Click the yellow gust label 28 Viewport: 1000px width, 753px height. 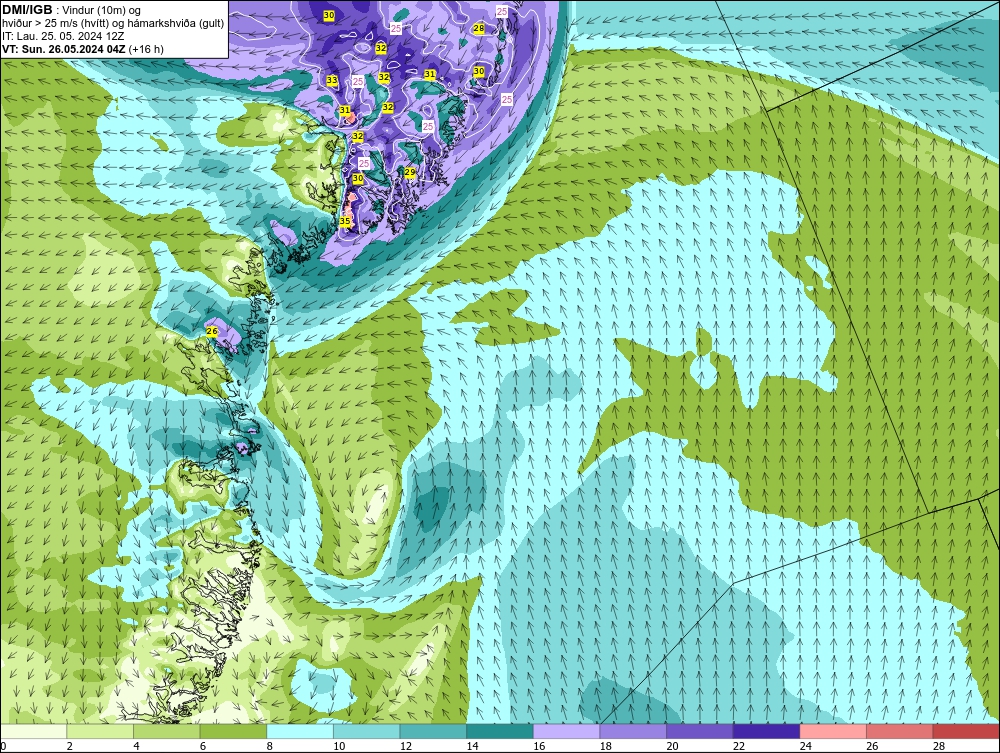pyautogui.click(x=478, y=28)
